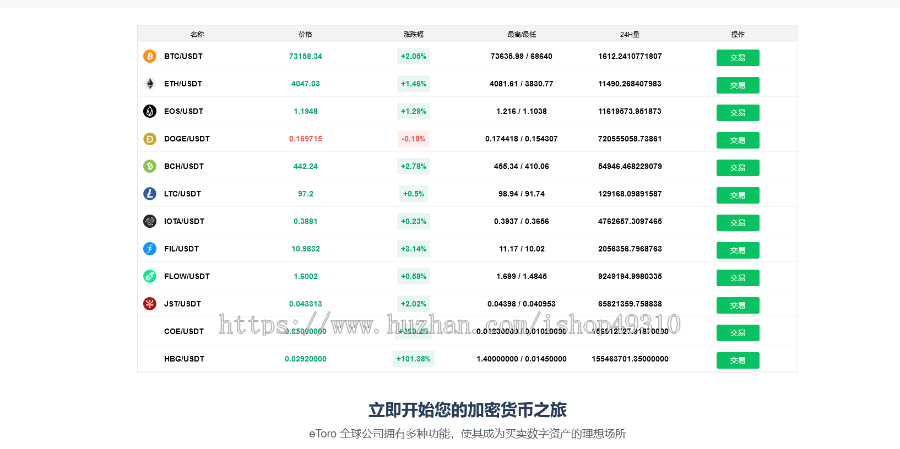This screenshot has height=449, width=900.
Task: Click the -0.18% change badge
Action: coord(413,139)
